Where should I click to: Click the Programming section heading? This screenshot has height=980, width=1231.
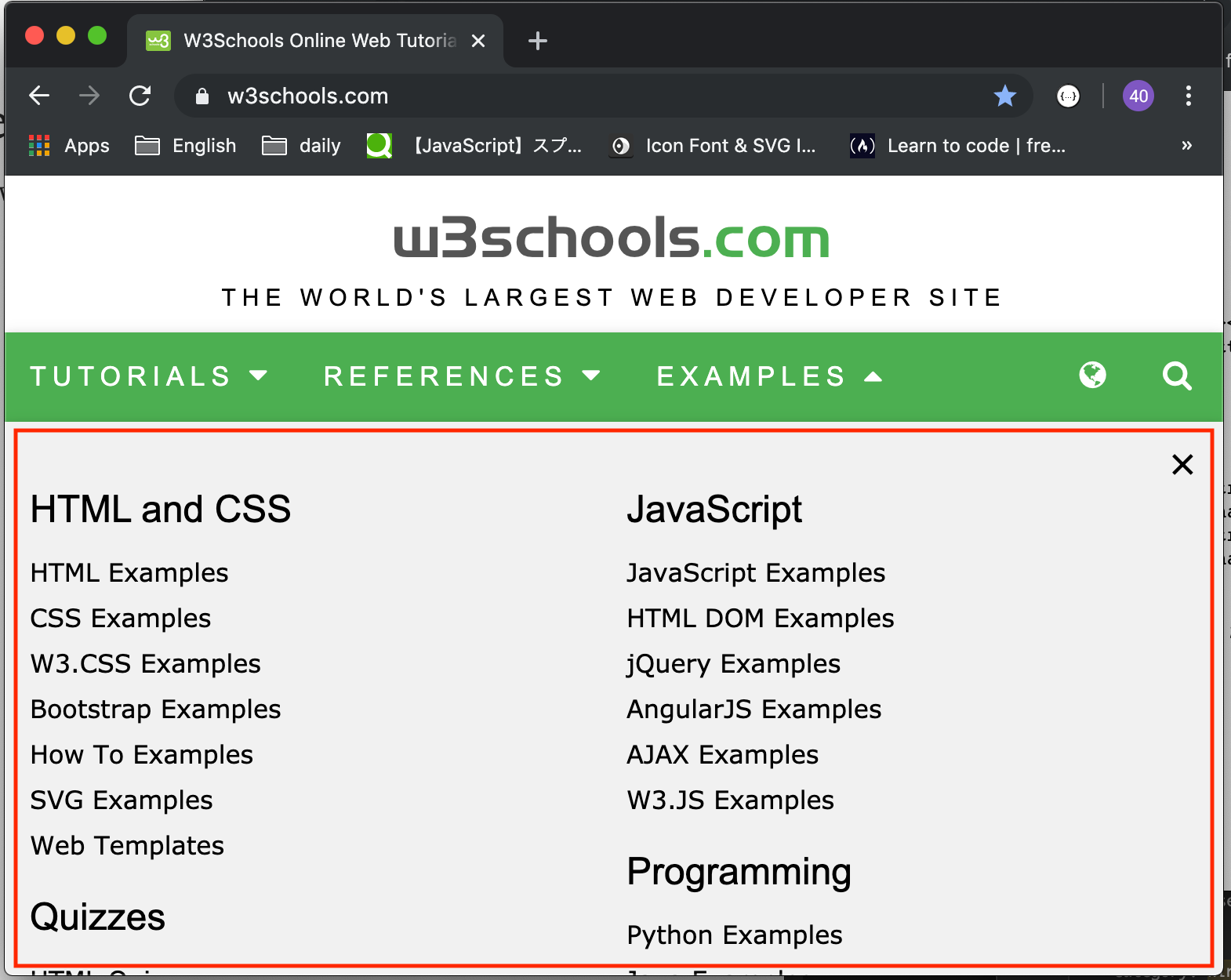[739, 873]
